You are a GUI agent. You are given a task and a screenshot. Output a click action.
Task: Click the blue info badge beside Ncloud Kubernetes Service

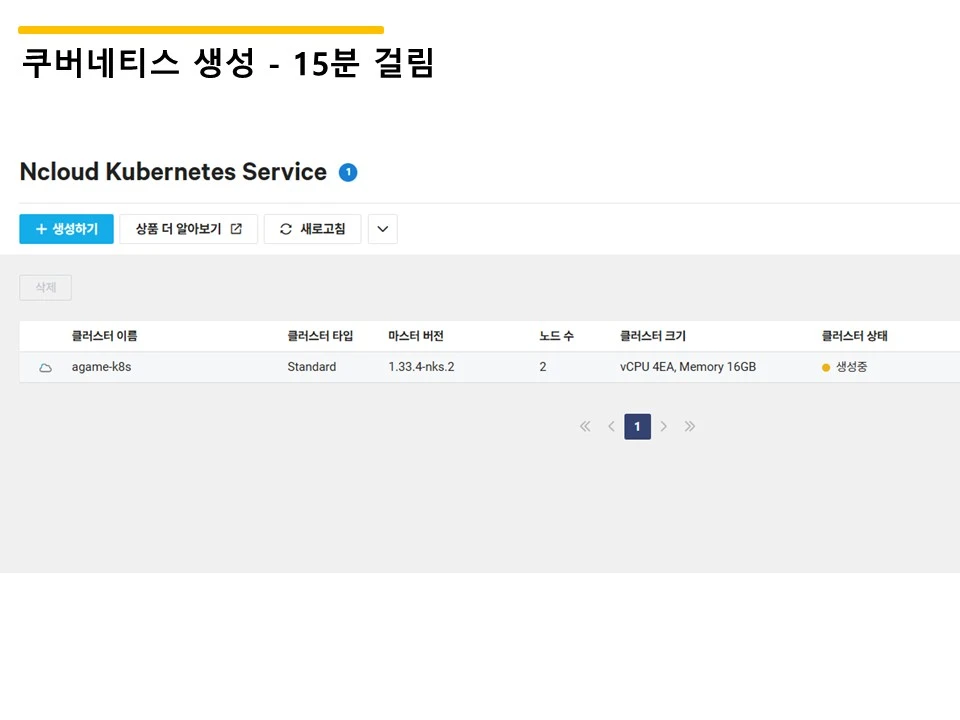tap(348, 172)
